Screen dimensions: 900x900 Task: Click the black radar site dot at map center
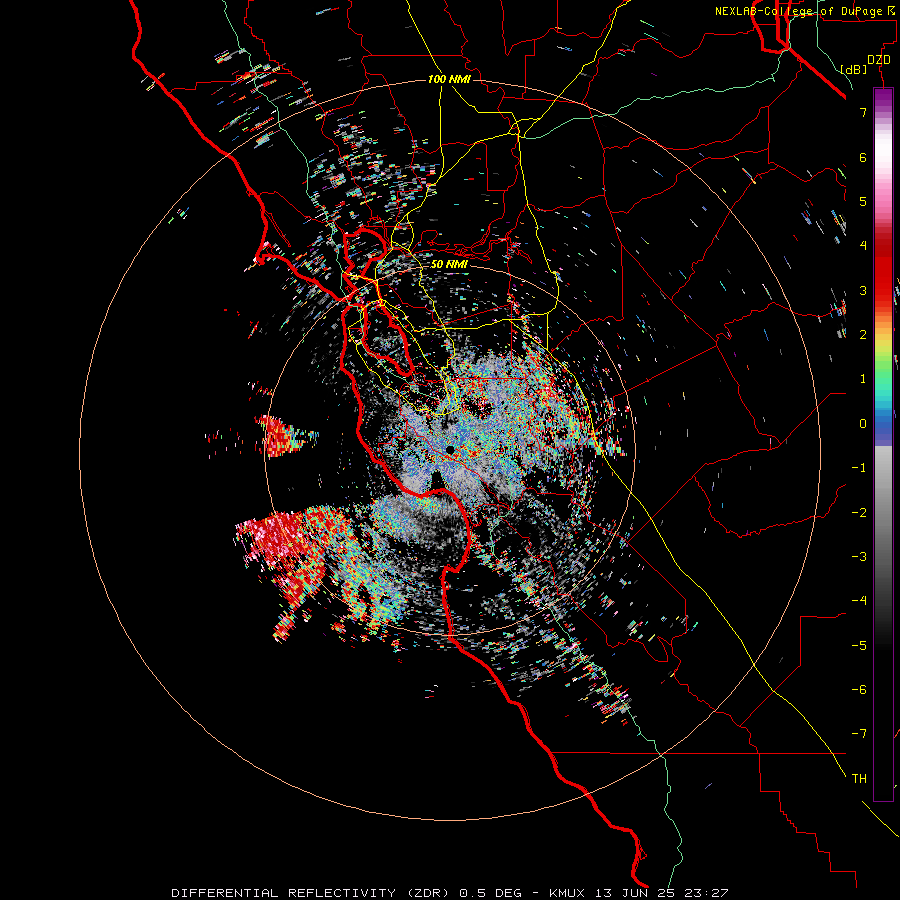(x=450, y=449)
